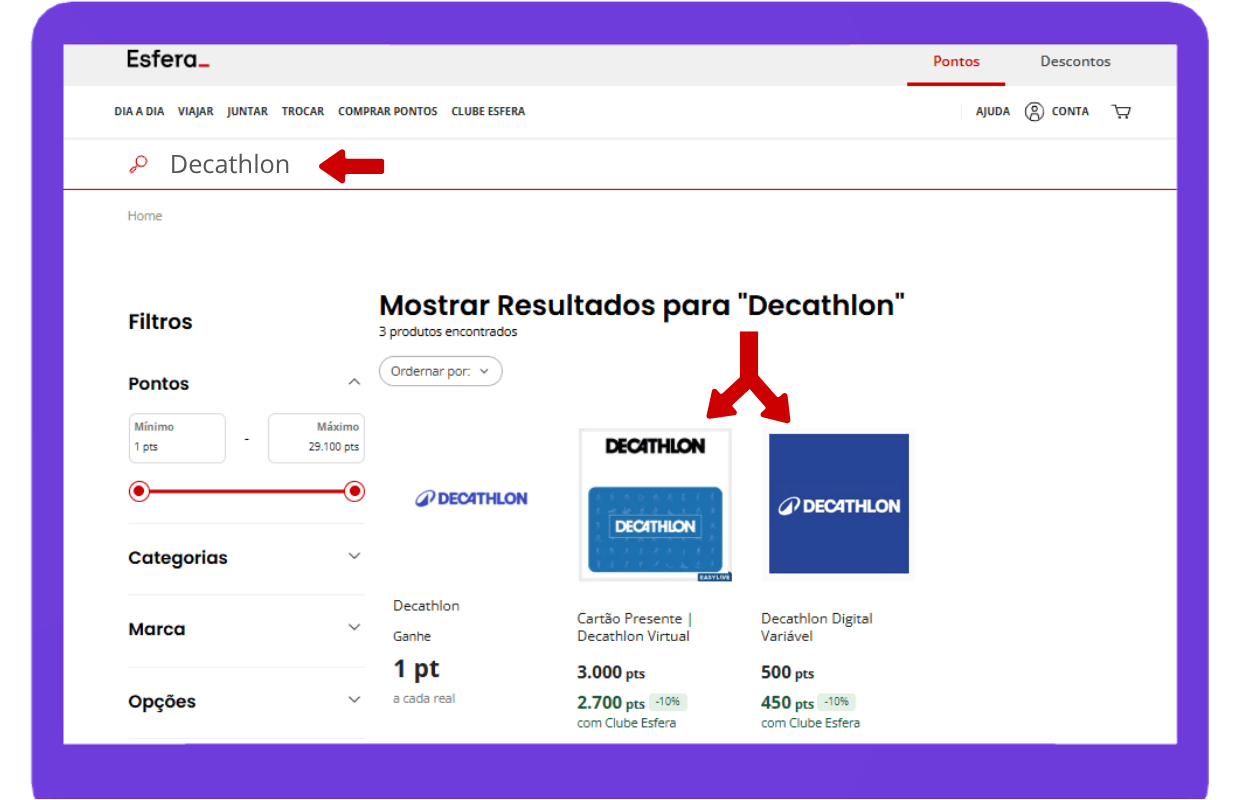Click the Esfera logo
This screenshot has height=800, width=1239.
[x=167, y=60]
